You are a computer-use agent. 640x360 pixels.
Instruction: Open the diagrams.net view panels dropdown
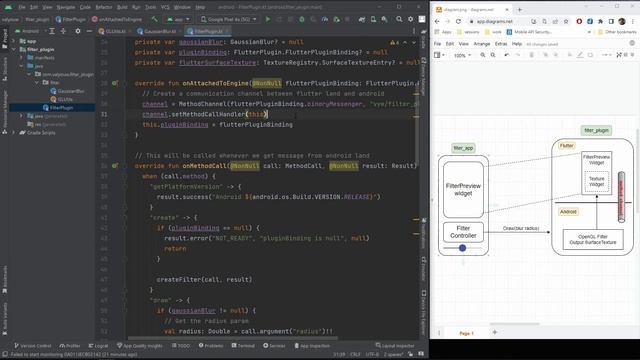[x=439, y=55]
